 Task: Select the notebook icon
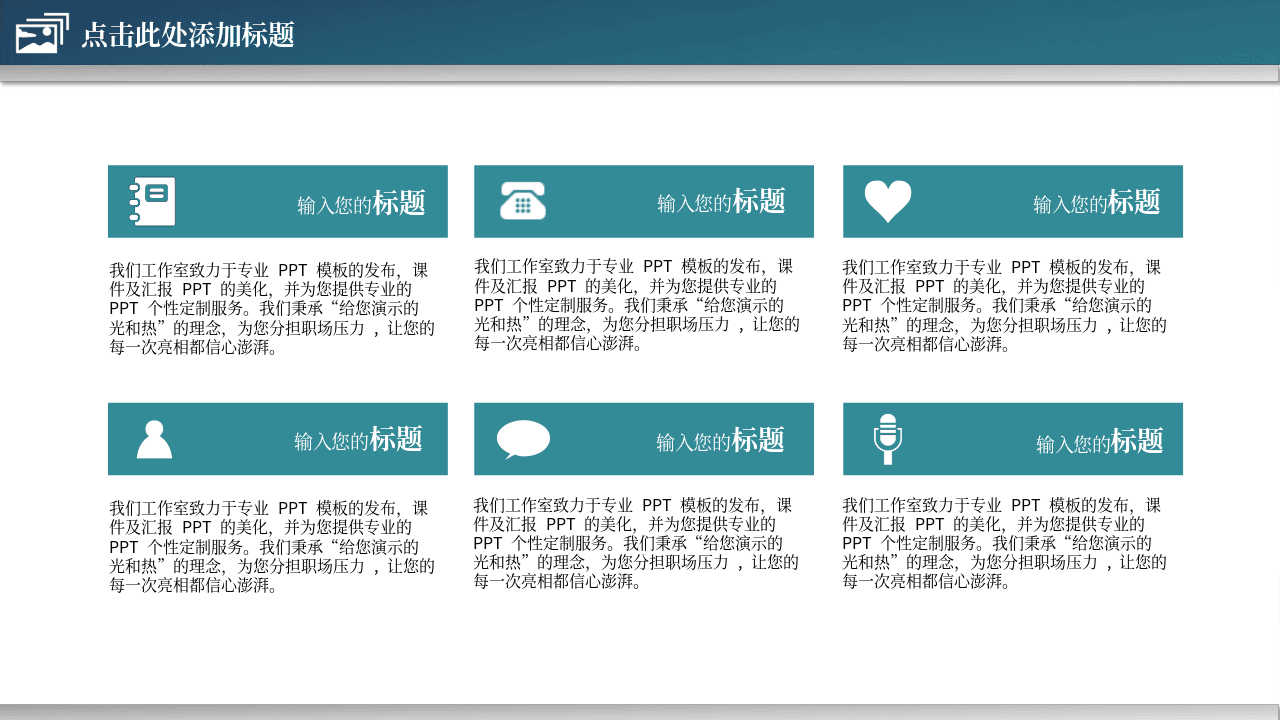[152, 201]
